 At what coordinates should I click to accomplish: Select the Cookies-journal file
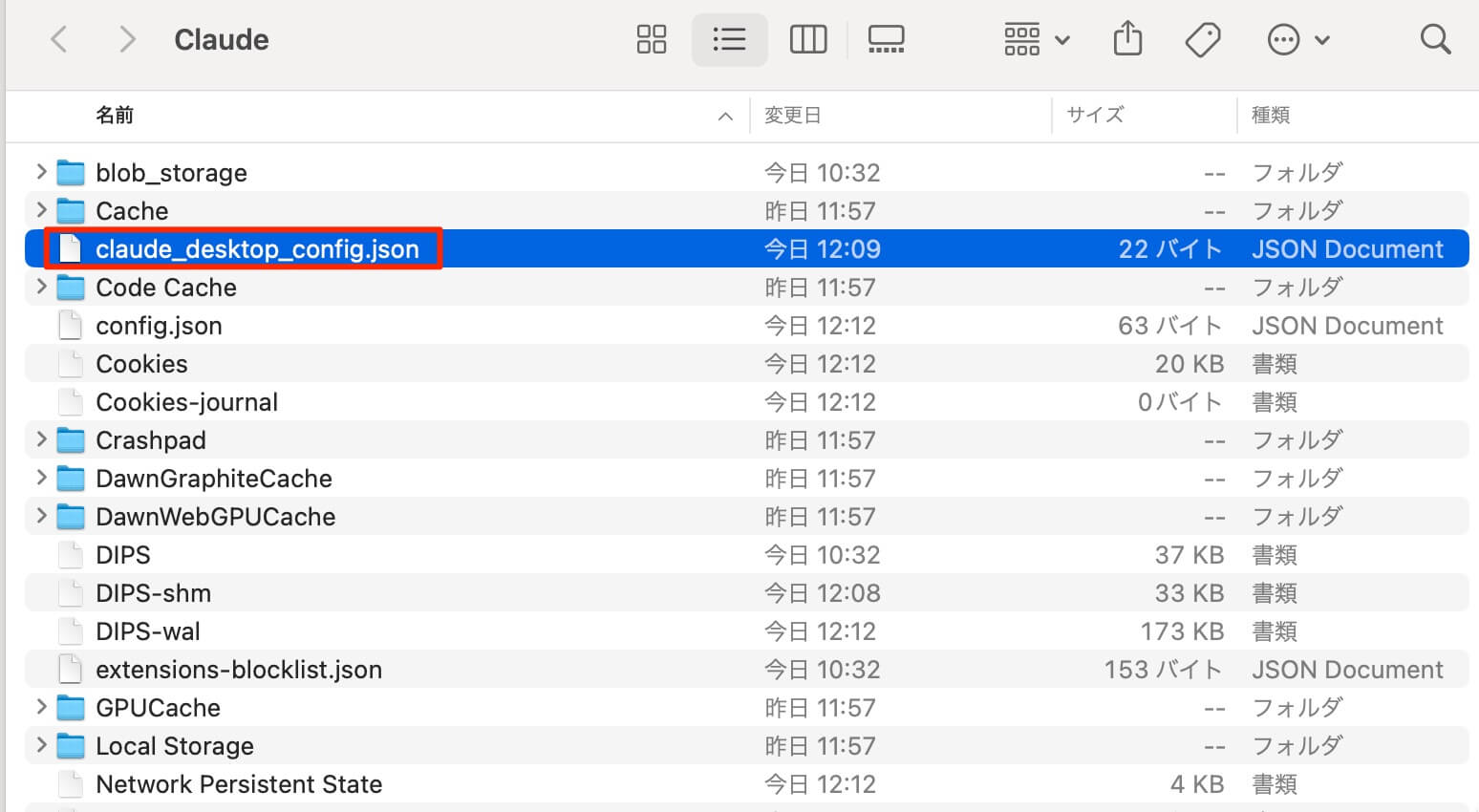186,402
